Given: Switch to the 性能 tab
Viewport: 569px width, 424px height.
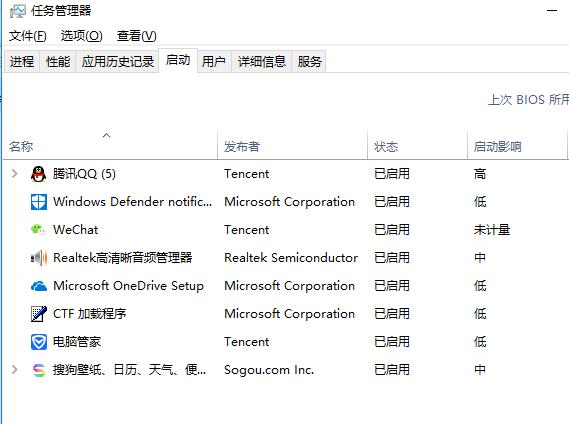Looking at the screenshot, I should [58, 61].
